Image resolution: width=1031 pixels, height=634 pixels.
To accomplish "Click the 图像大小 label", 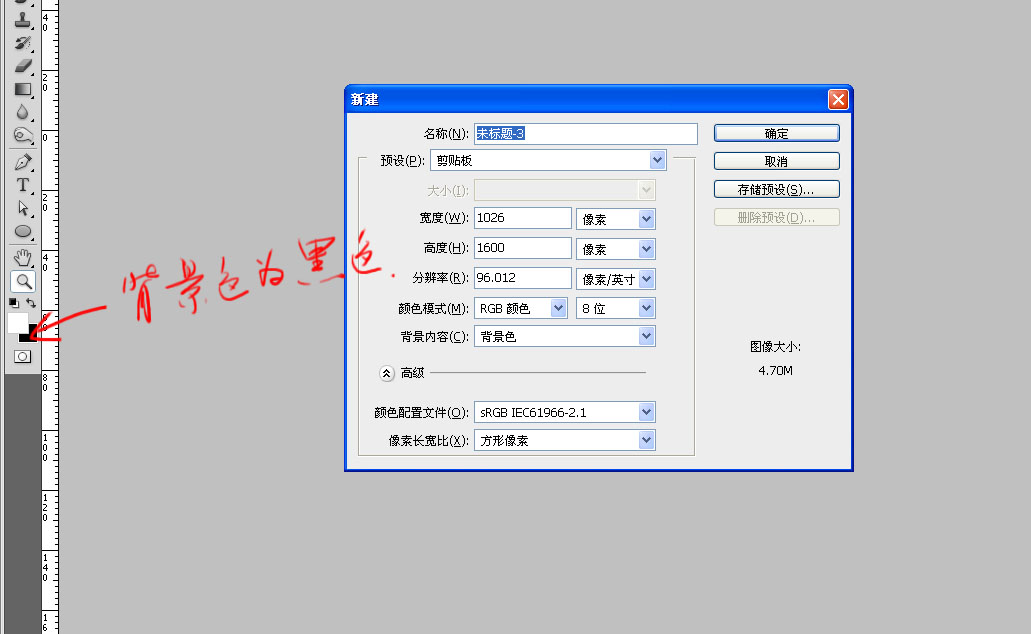I will 776,347.
